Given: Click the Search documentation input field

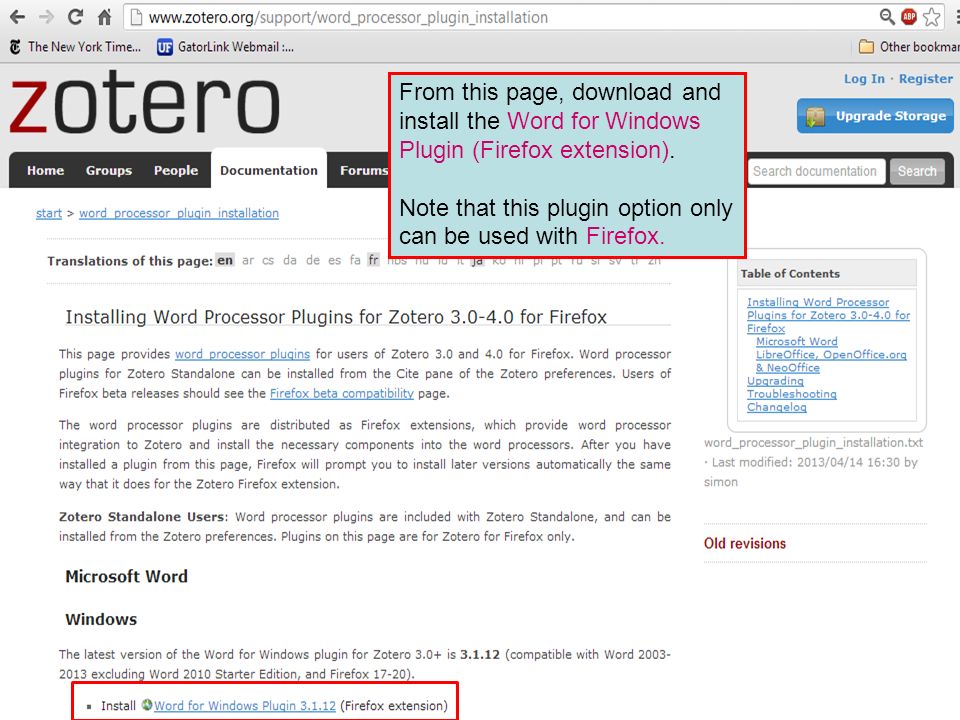Looking at the screenshot, I should point(816,171).
